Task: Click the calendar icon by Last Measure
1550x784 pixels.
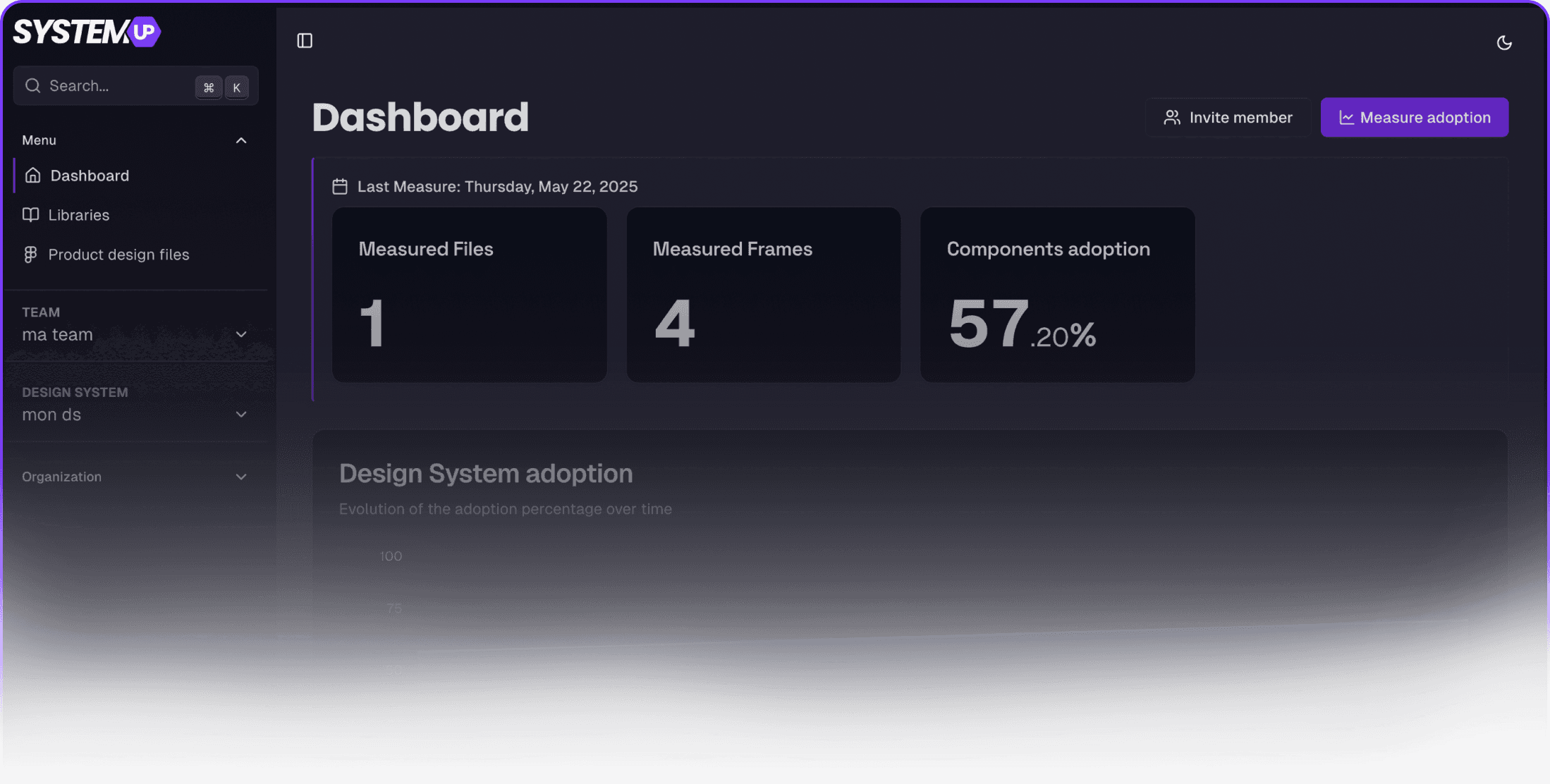Action: click(x=340, y=187)
